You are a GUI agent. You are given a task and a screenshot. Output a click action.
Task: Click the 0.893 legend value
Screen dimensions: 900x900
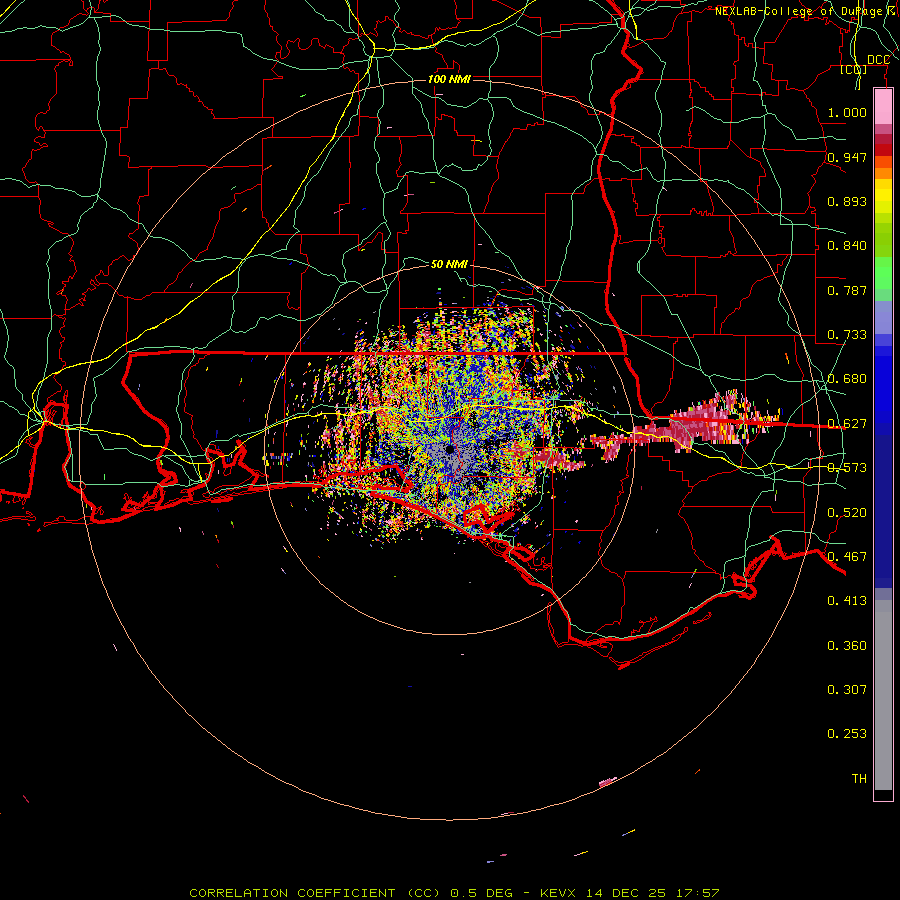pos(847,201)
